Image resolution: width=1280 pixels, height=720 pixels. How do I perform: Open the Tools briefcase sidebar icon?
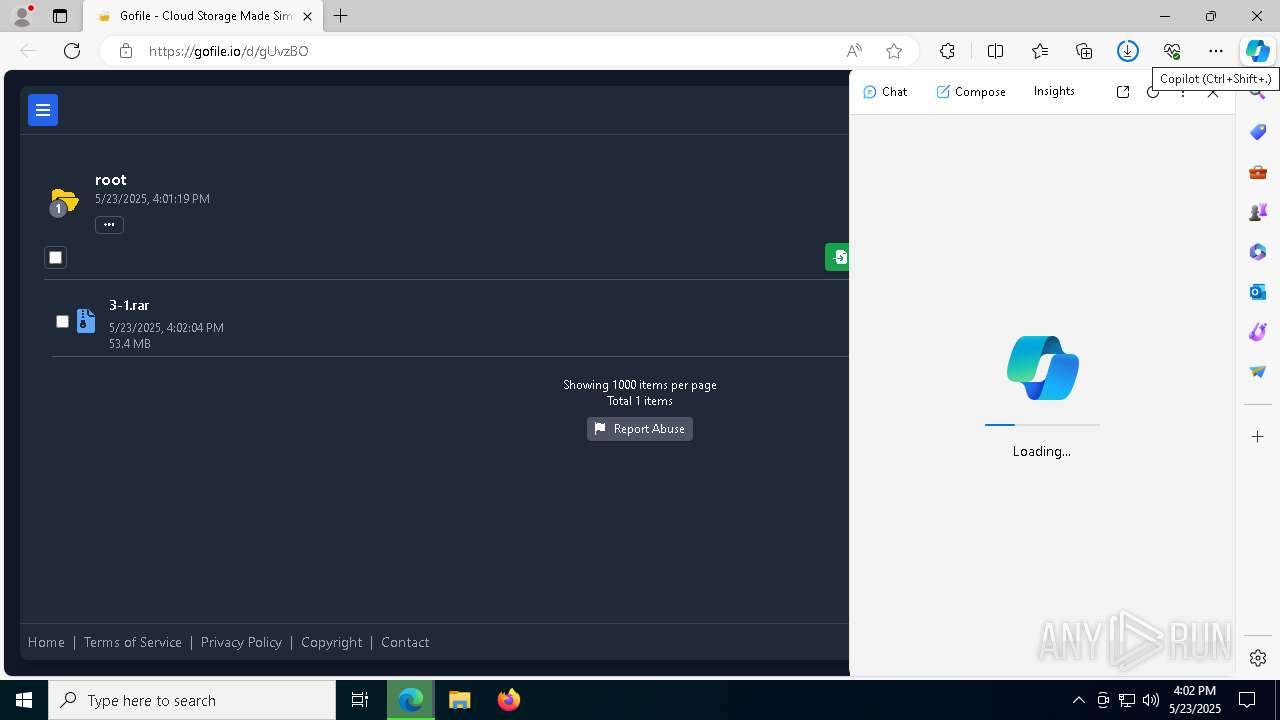(x=1258, y=172)
